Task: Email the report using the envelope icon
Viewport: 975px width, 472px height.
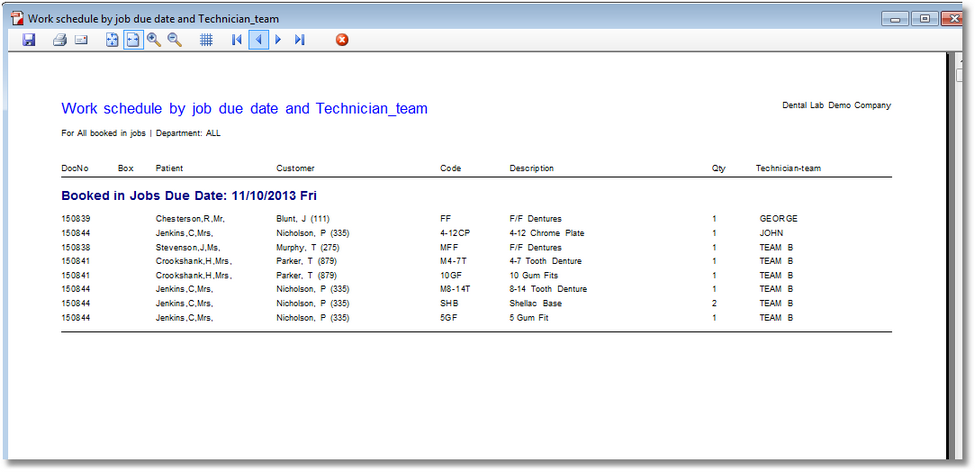Action: pyautogui.click(x=81, y=40)
